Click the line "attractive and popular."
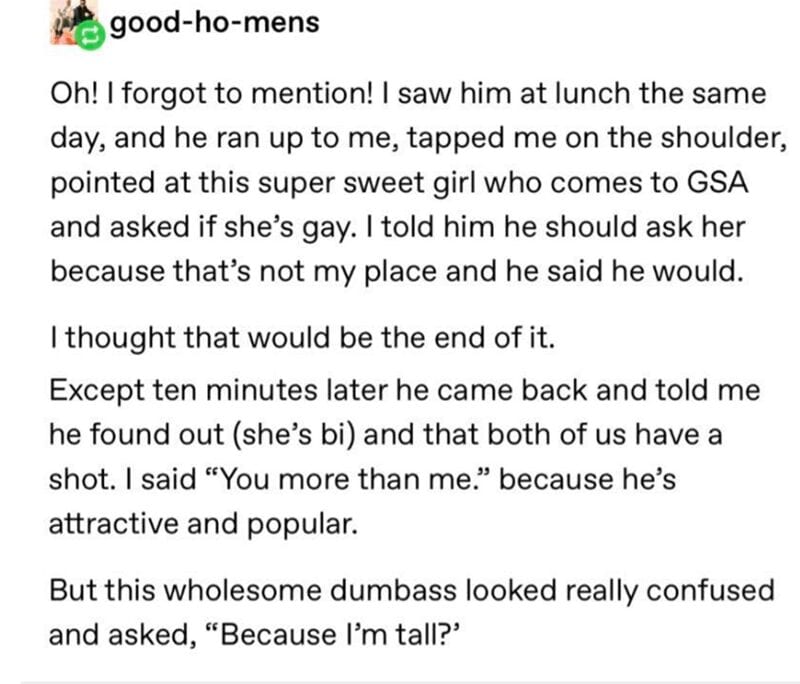 [x=203, y=525]
